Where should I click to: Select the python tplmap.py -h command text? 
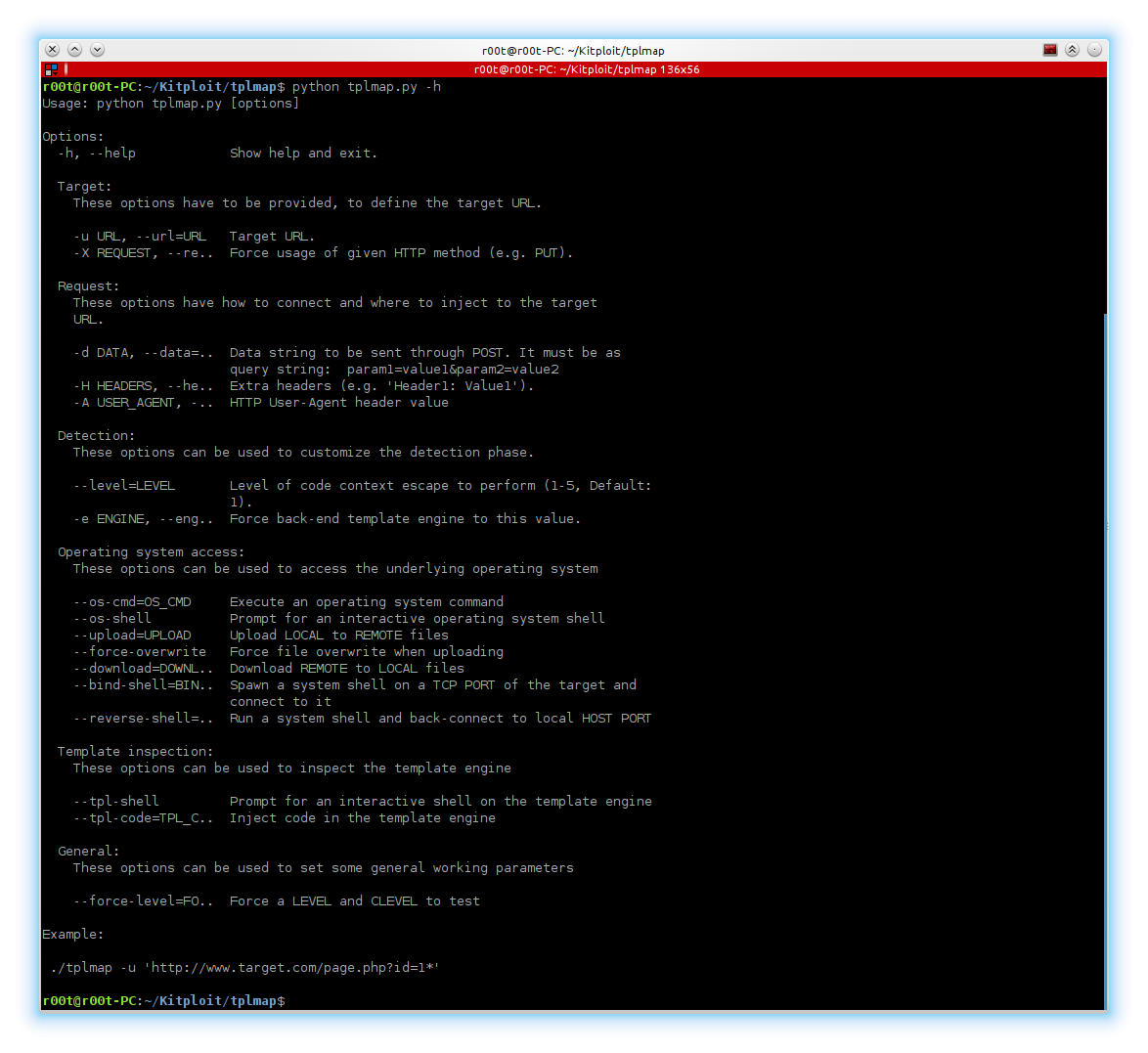[x=369, y=86]
